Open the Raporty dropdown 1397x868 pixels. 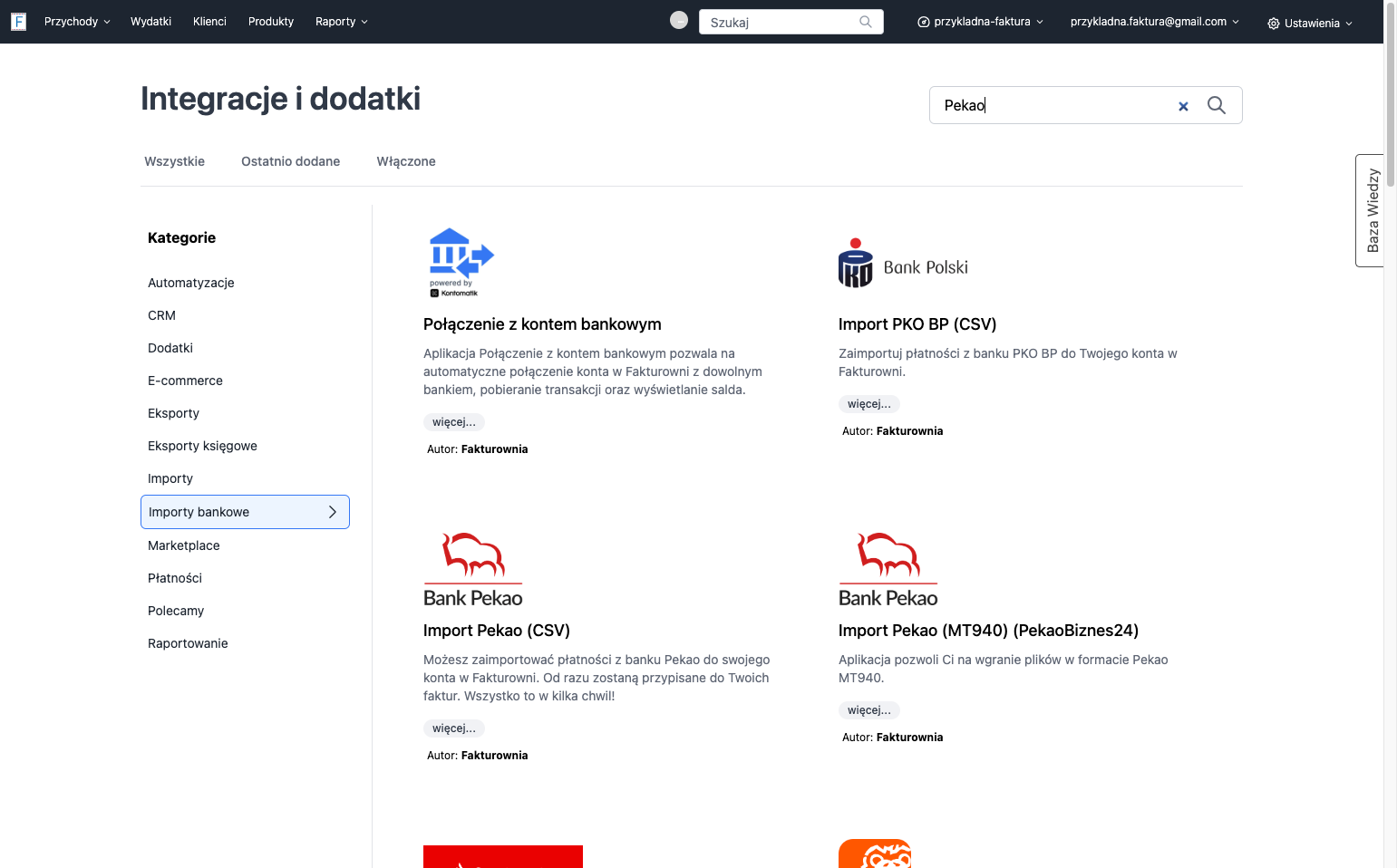[342, 22]
